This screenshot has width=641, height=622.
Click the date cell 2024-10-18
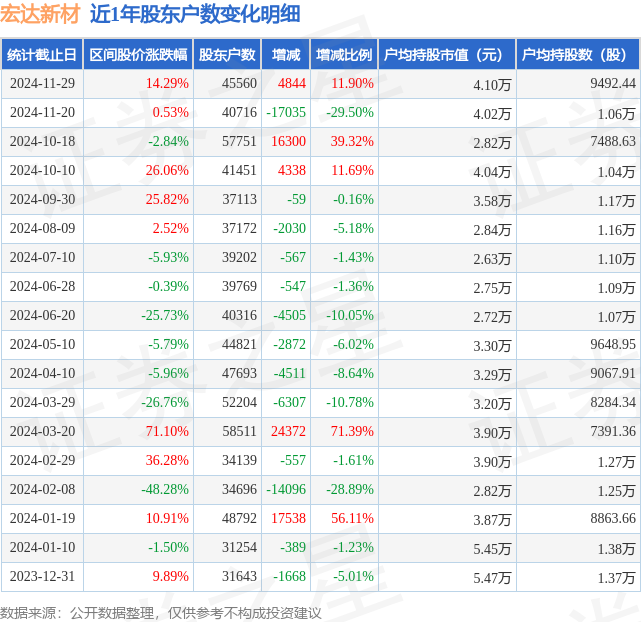[43, 141]
